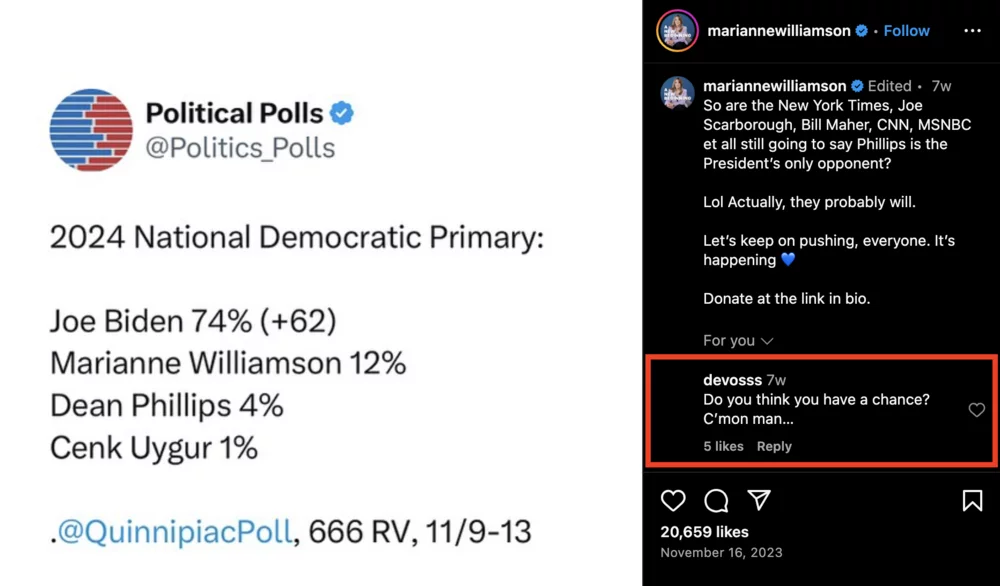Save post with the bookmark icon

click(x=972, y=500)
